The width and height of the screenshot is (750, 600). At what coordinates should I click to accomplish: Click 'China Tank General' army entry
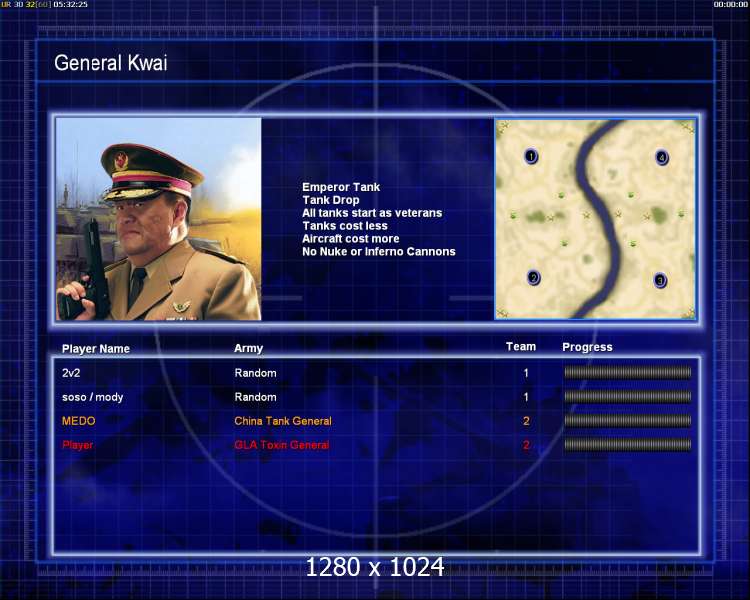283,421
